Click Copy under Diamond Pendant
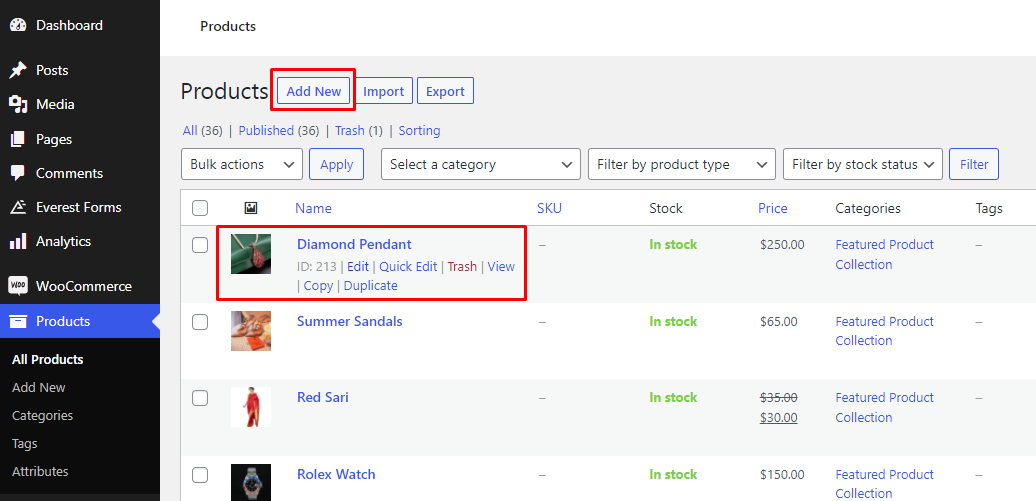Screen dimensions: 1036x501 coord(318,286)
